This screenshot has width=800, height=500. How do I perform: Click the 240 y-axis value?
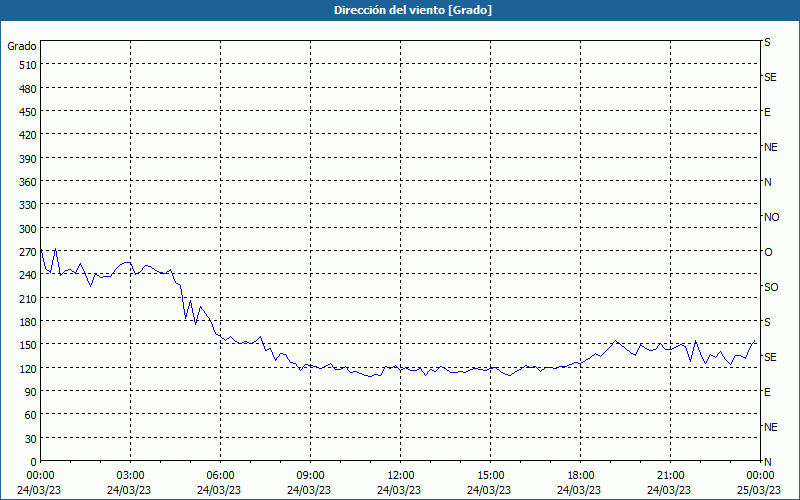pyautogui.click(x=28, y=275)
